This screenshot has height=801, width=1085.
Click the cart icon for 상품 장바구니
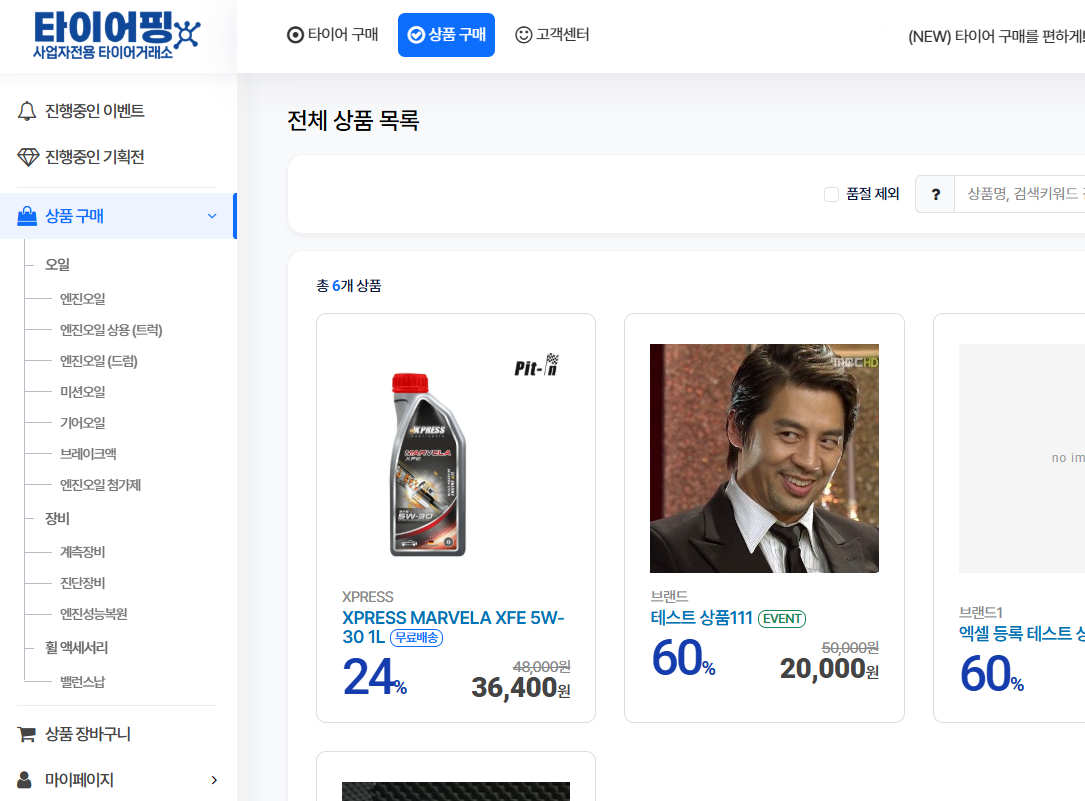click(27, 734)
